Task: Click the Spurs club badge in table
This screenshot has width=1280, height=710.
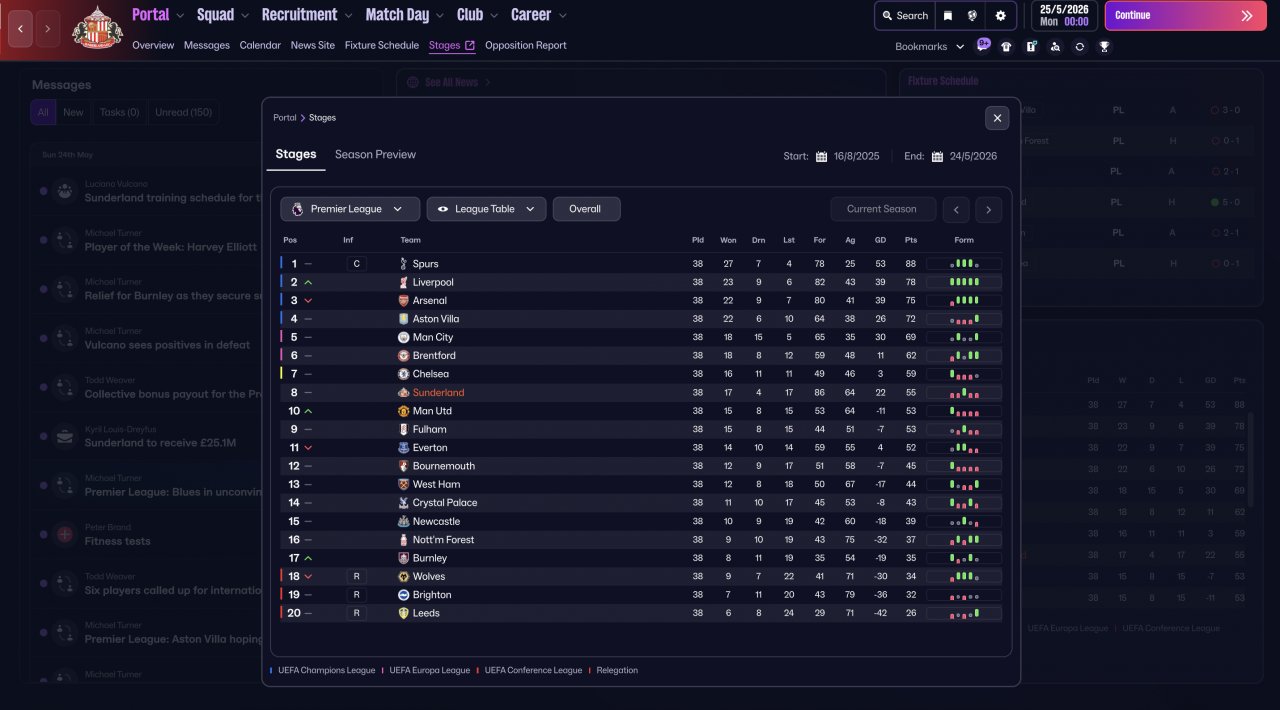Action: pos(403,264)
